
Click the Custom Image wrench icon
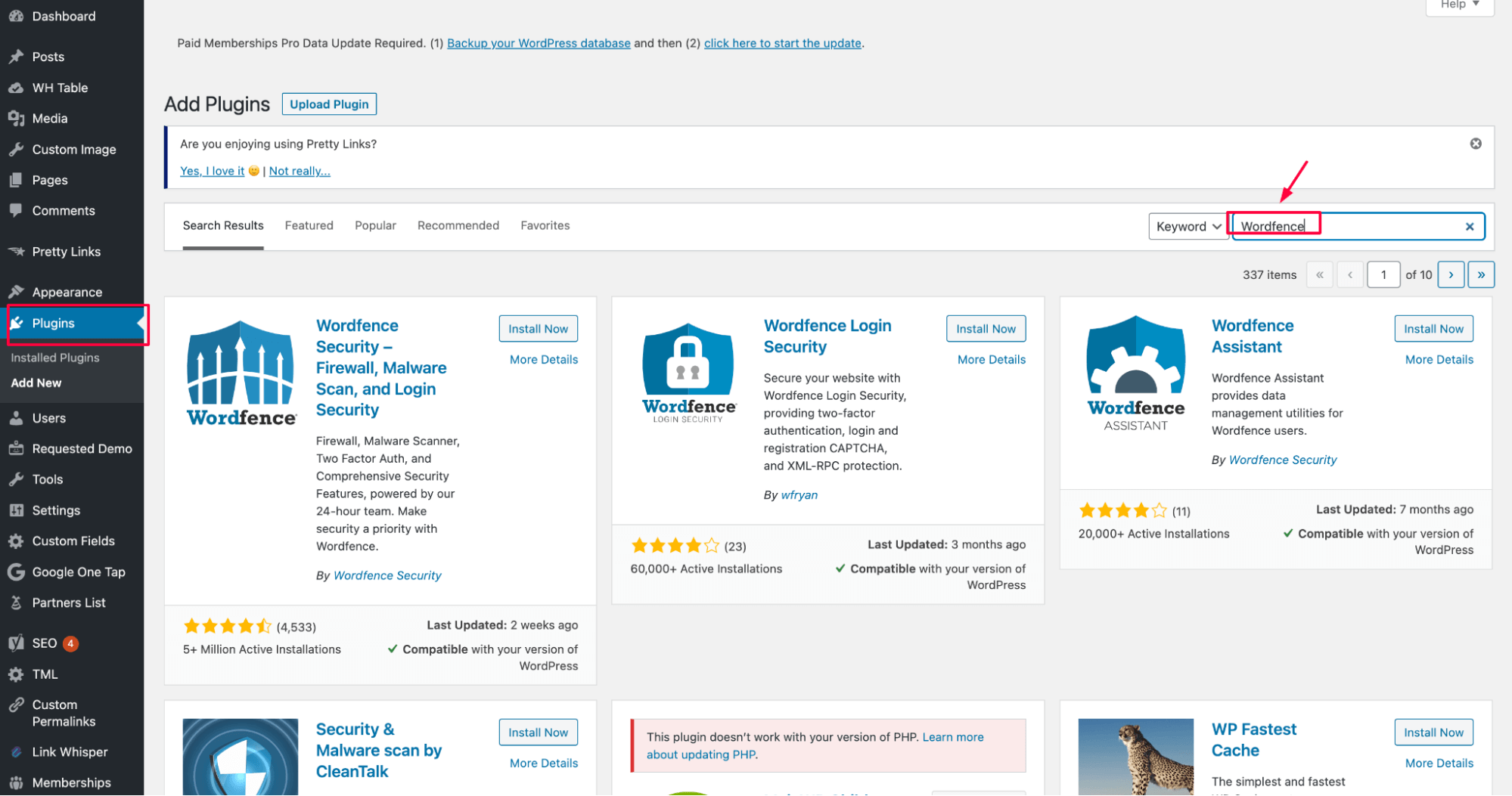coord(16,149)
